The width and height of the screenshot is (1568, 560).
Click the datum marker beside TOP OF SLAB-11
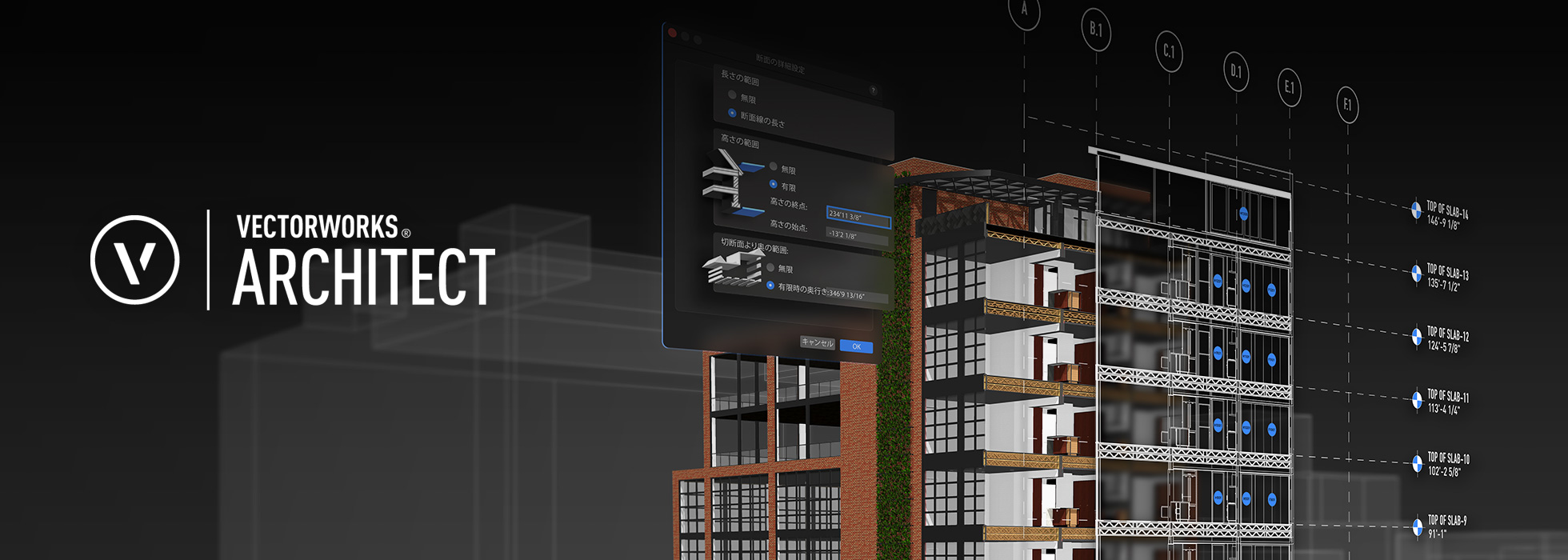pos(1417,399)
